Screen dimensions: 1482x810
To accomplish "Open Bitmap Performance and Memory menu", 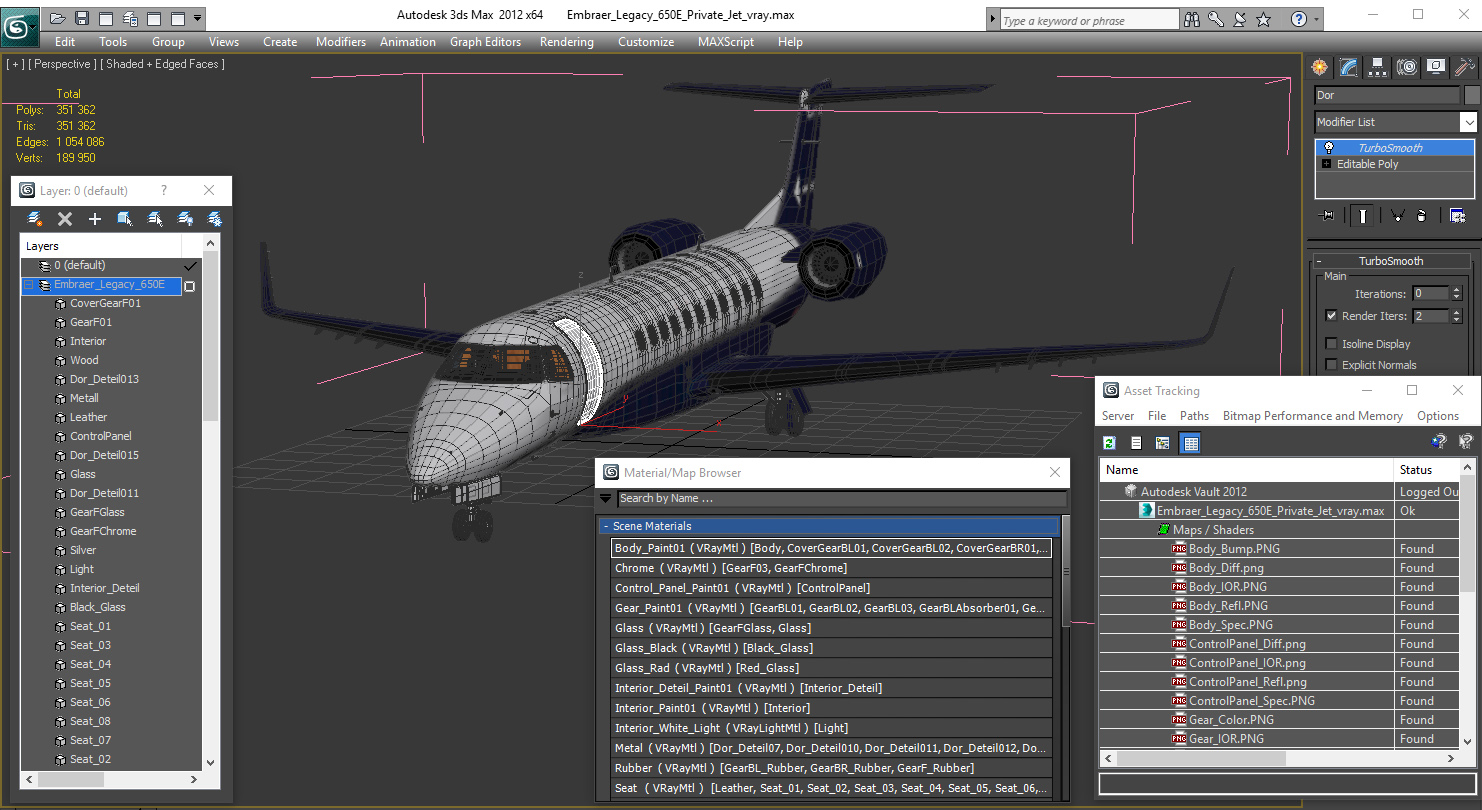I will pyautogui.click(x=1313, y=416).
